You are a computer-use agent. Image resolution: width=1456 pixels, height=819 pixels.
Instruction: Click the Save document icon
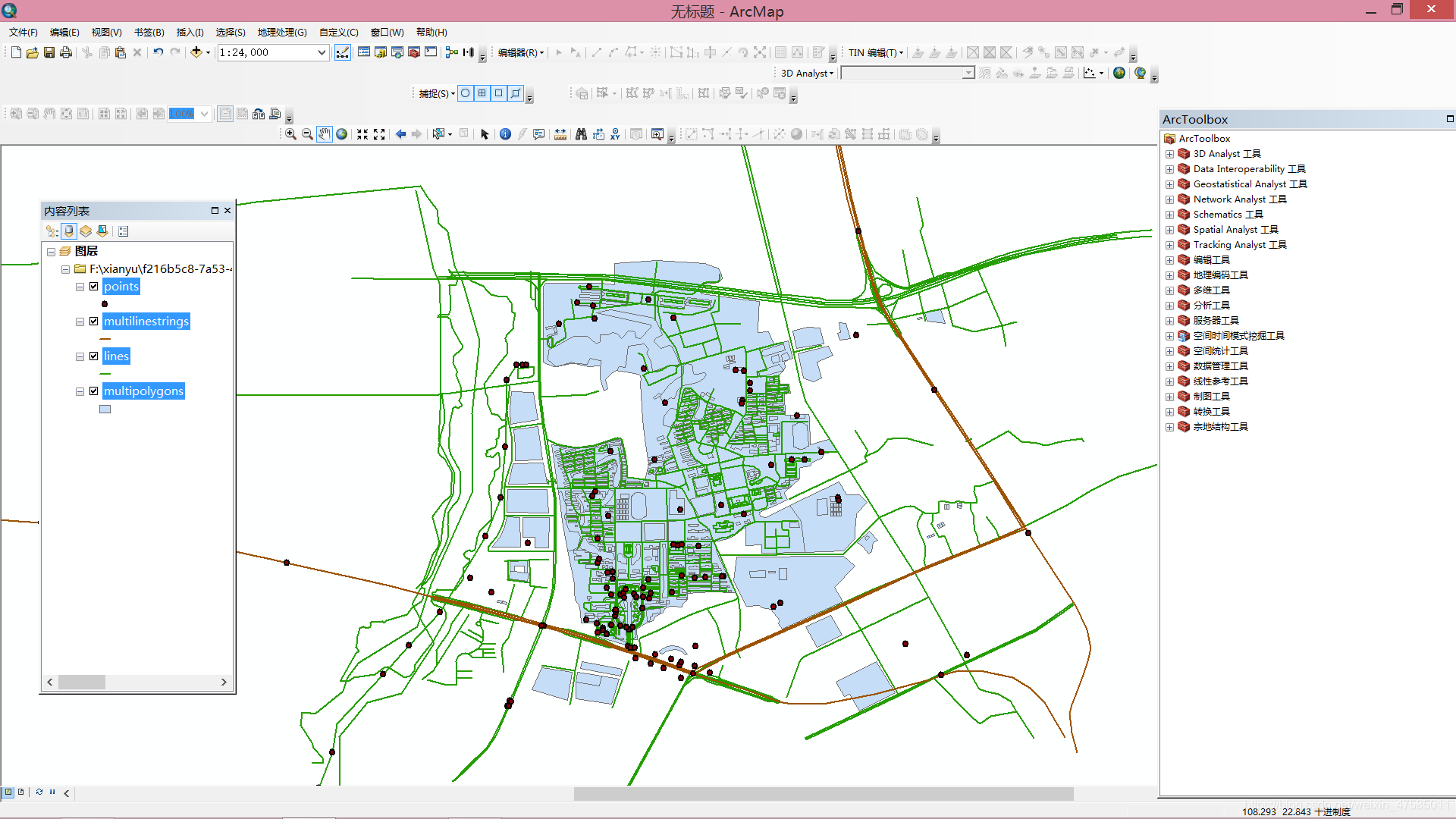(x=49, y=52)
